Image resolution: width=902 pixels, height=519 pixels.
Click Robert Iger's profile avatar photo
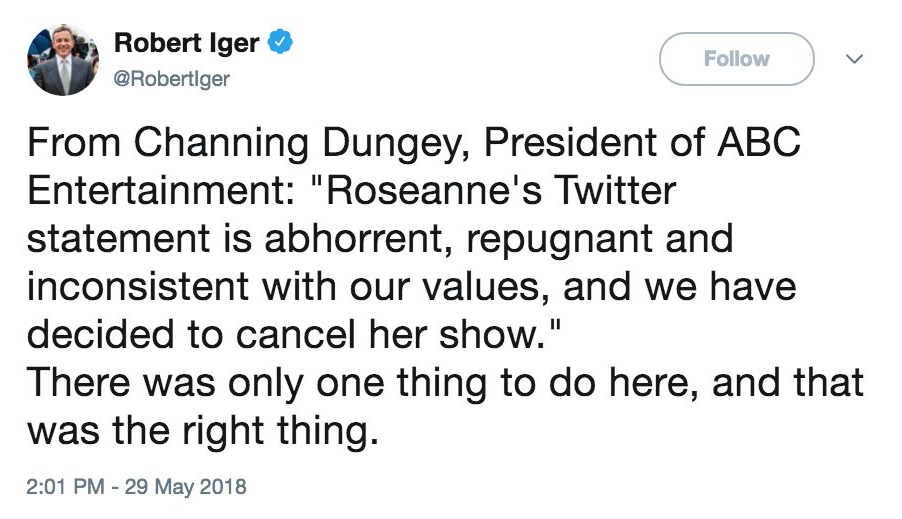(x=63, y=60)
